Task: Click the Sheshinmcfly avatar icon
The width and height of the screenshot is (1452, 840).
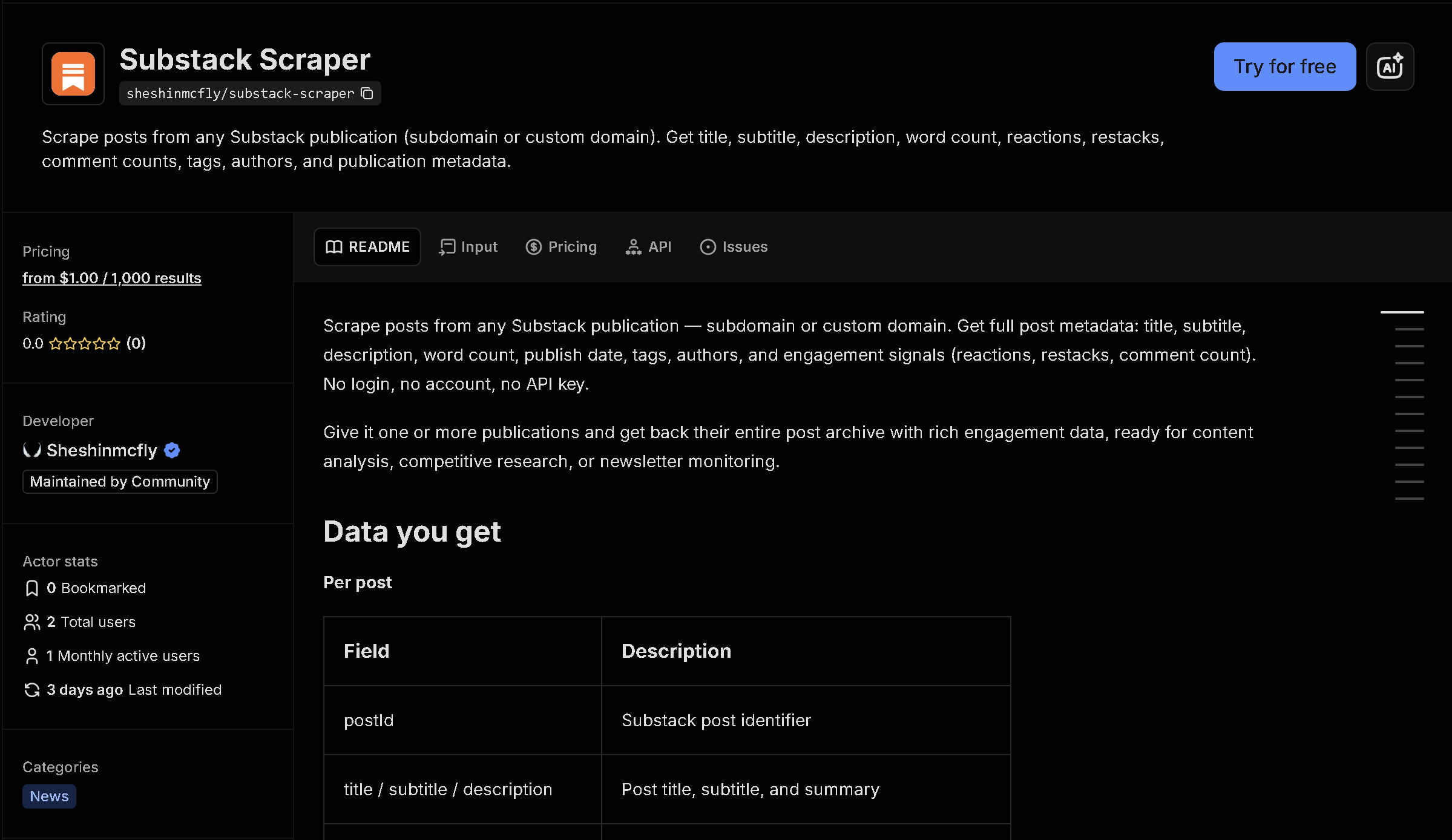Action: coord(31,450)
